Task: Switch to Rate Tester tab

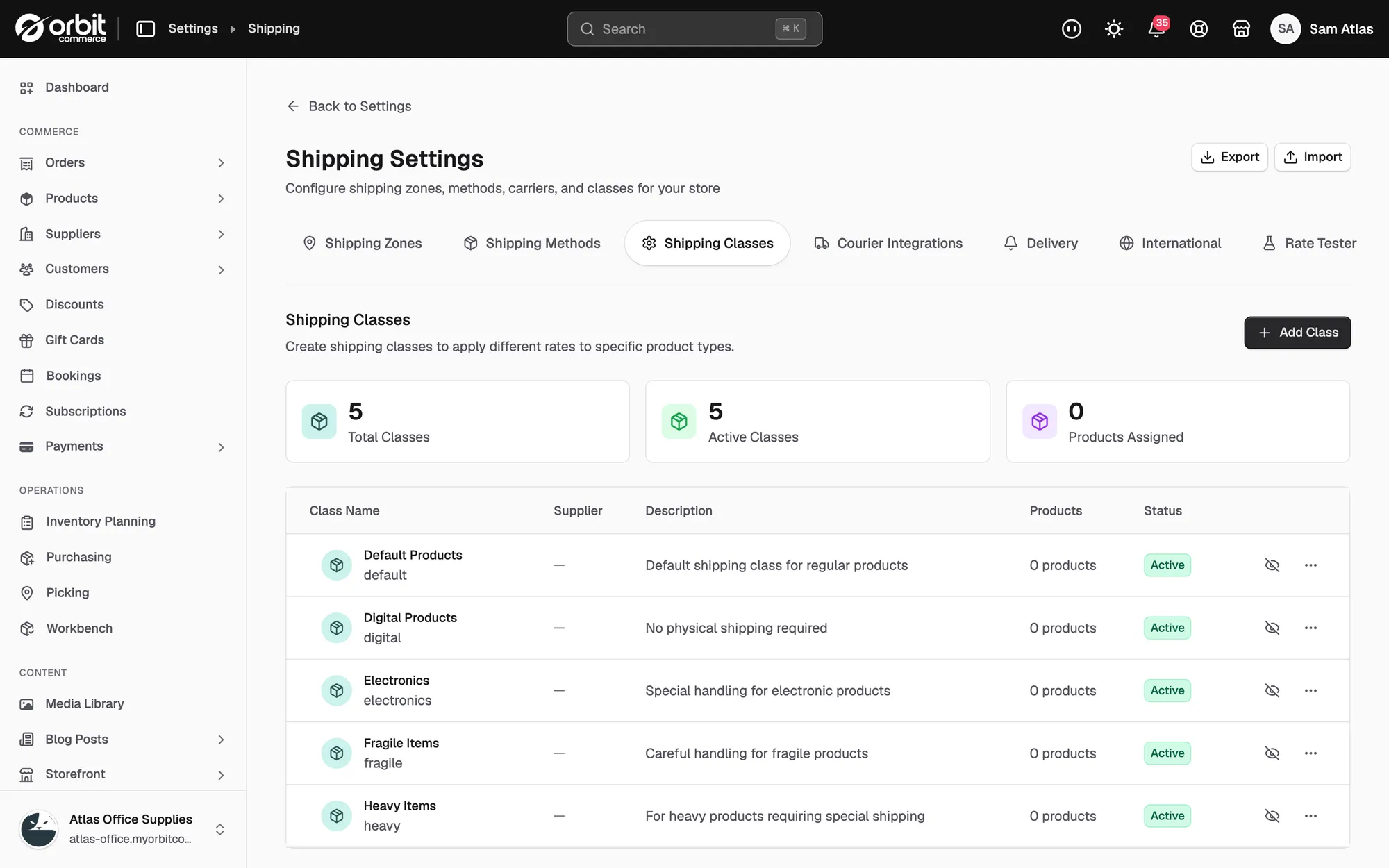Action: (1309, 243)
